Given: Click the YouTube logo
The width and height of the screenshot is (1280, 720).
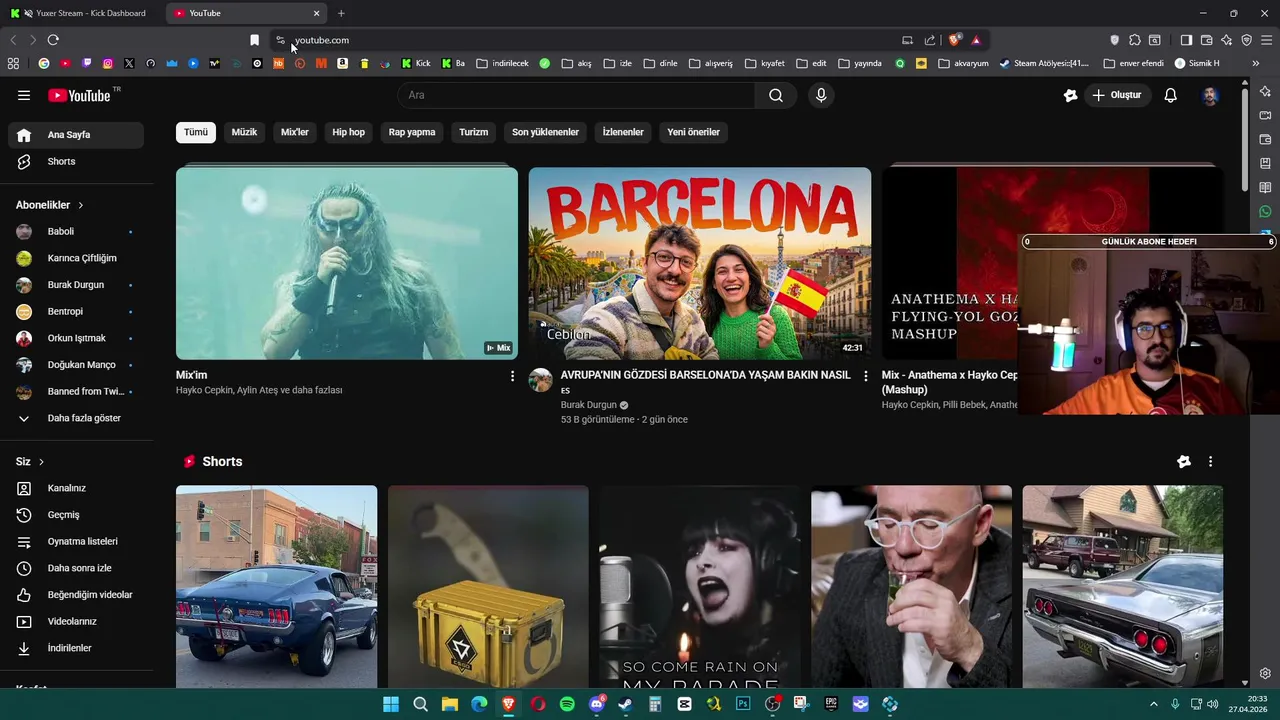Looking at the screenshot, I should tap(79, 95).
